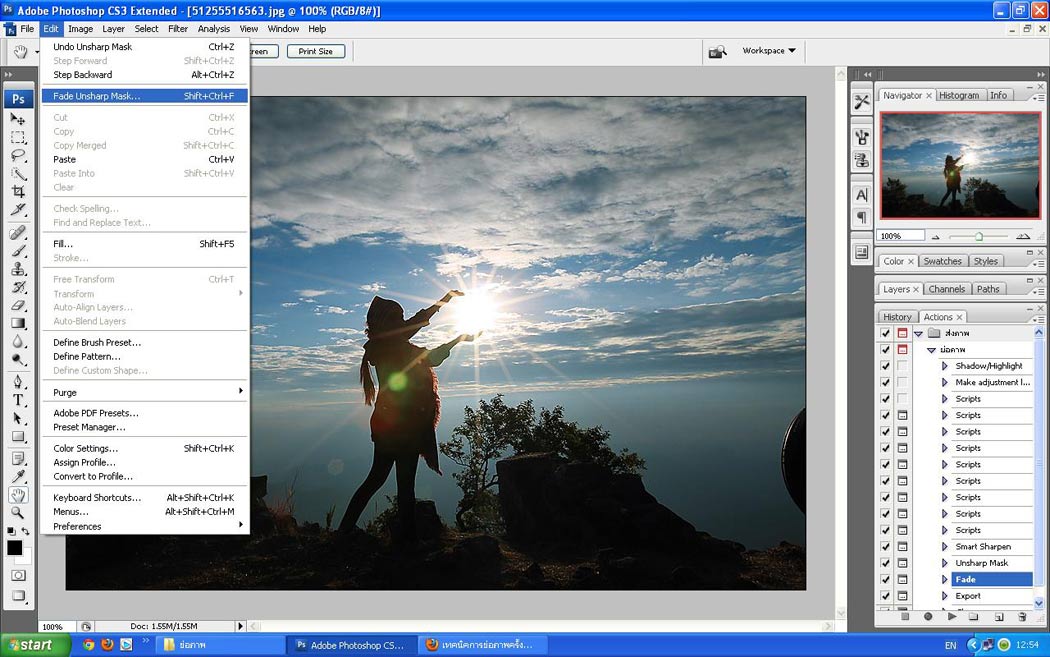Click the Begin recording button in Actions
This screenshot has height=657, width=1050.
[928, 617]
